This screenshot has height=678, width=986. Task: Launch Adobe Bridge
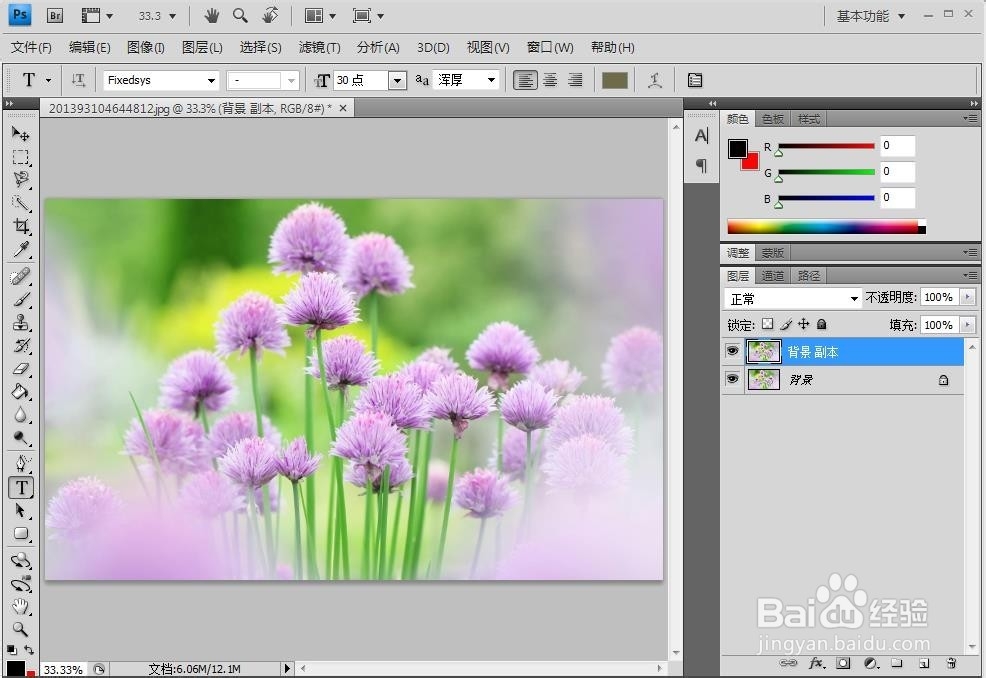click(x=55, y=16)
